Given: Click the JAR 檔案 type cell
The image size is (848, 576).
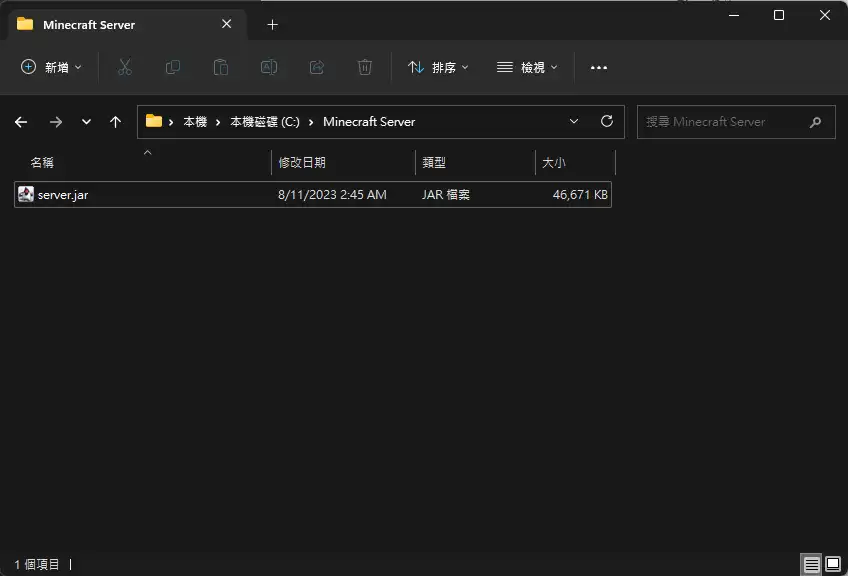Looking at the screenshot, I should pyautogui.click(x=446, y=195).
